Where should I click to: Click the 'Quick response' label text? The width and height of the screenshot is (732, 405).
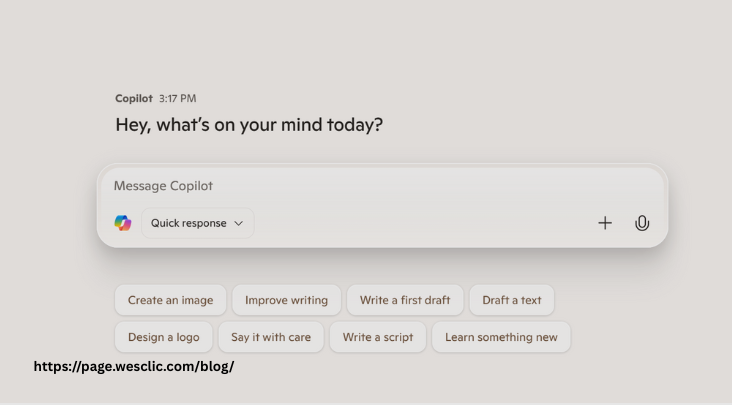pyautogui.click(x=188, y=223)
